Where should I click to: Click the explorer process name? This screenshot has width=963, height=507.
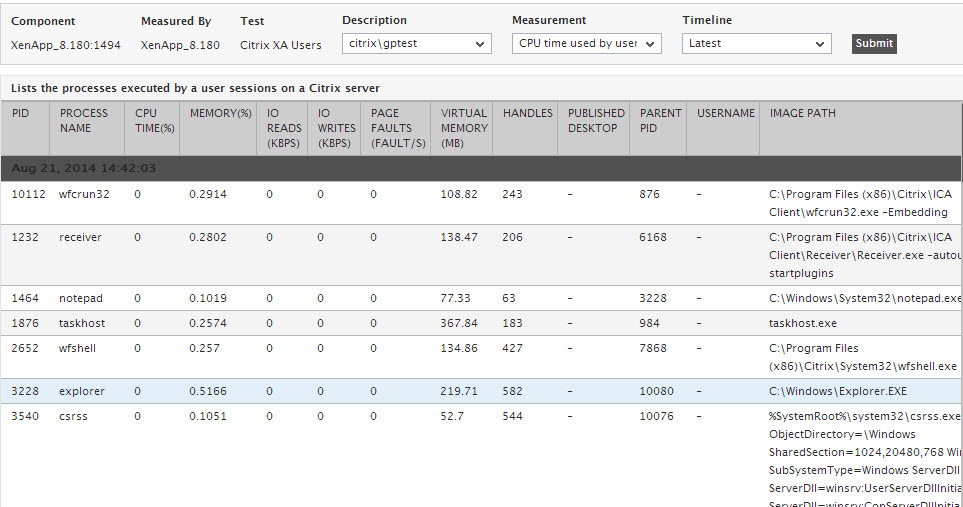(82, 391)
